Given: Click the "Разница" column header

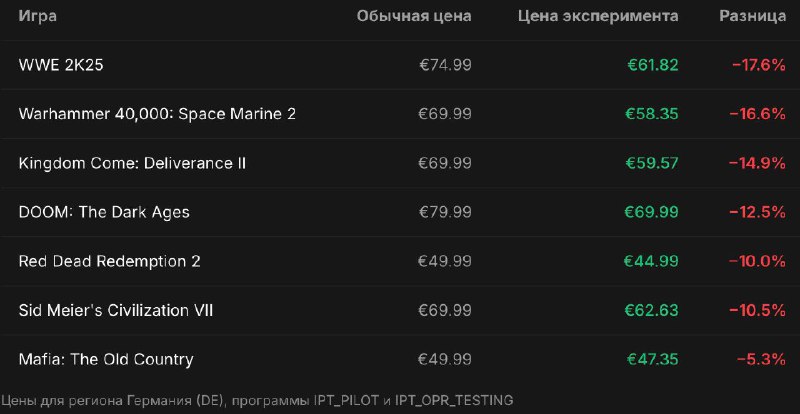Looking at the screenshot, I should tap(752, 16).
